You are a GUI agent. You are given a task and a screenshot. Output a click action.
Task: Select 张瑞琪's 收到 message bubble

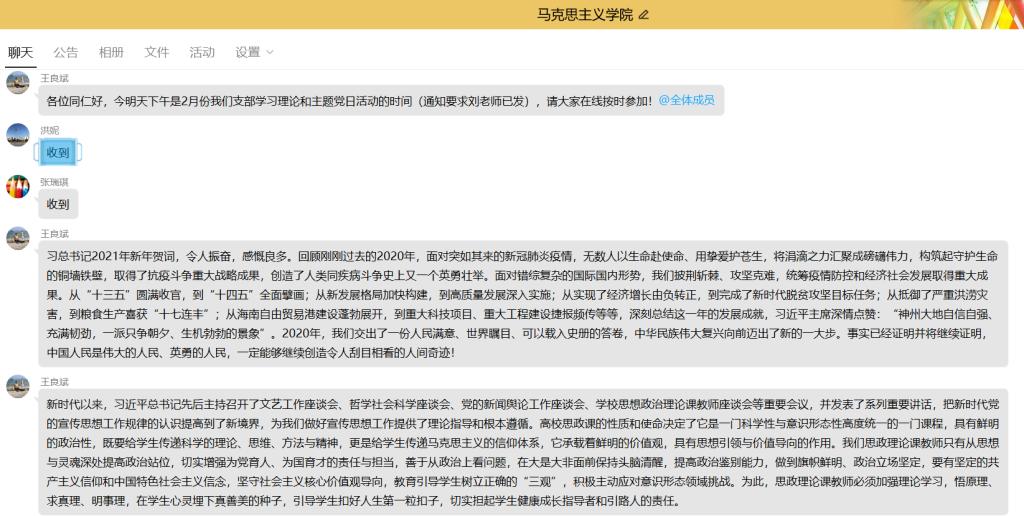pos(58,204)
